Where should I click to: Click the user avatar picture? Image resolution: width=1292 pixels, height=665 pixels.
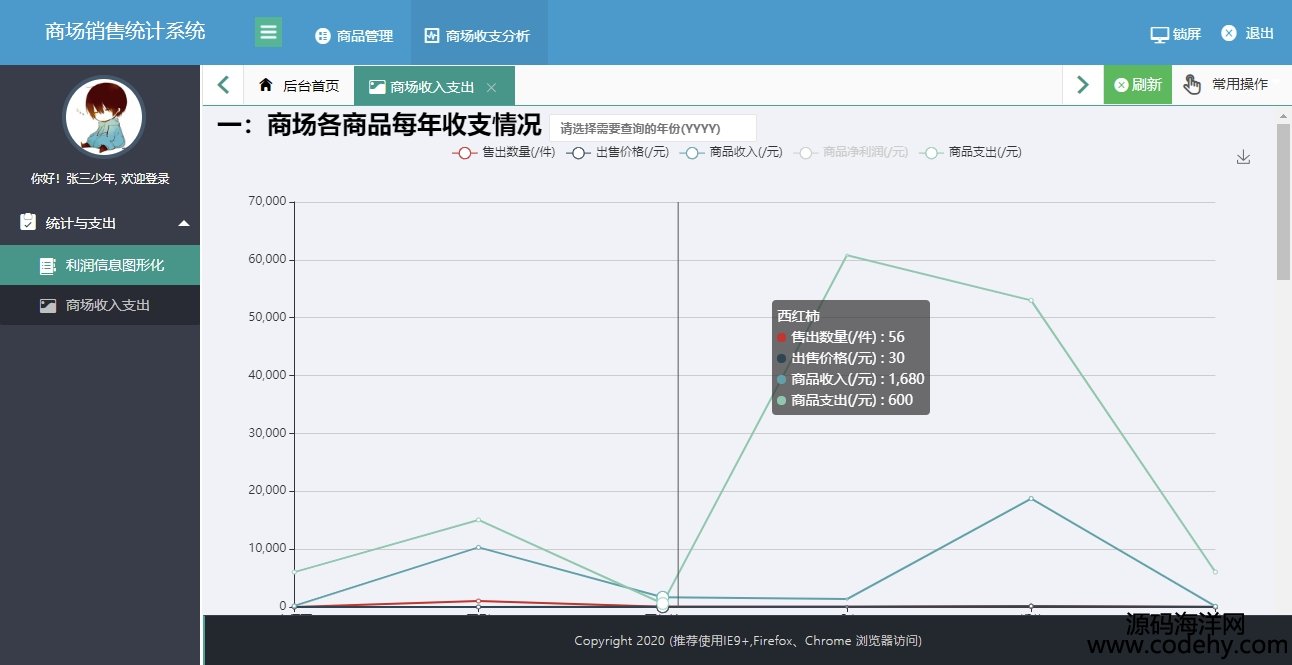tap(104, 117)
